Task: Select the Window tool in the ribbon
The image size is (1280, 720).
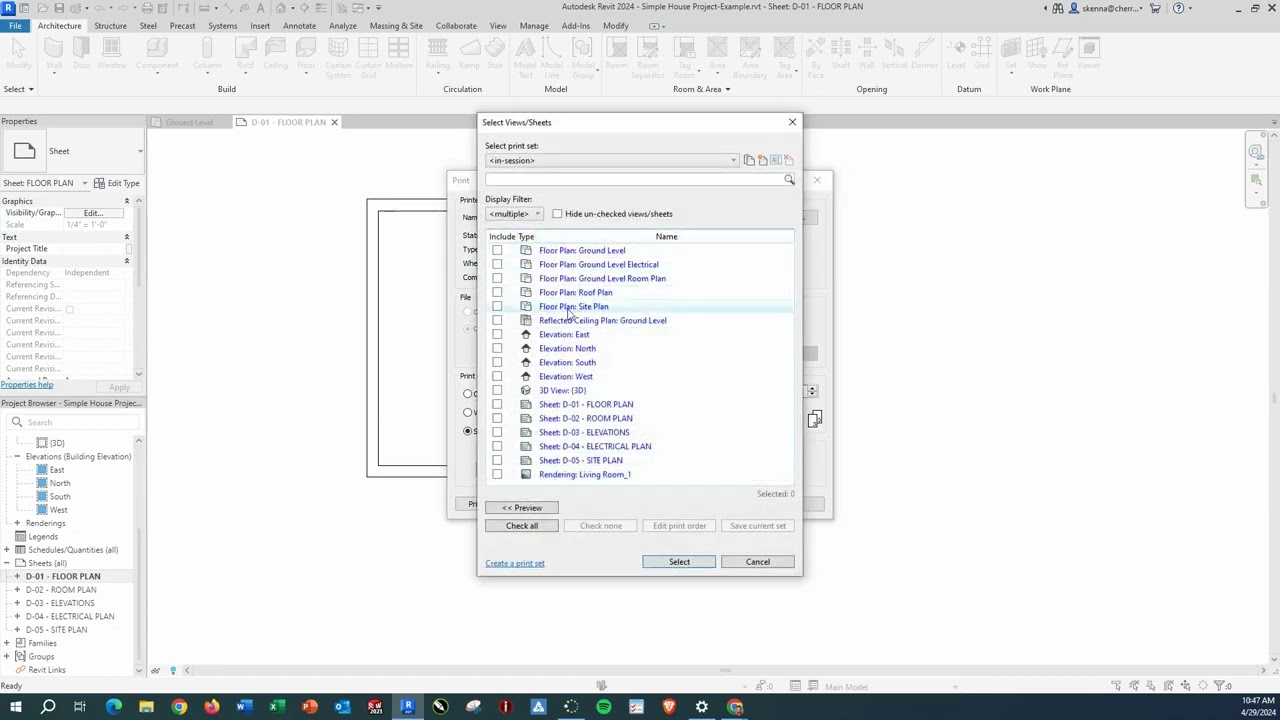Action: pos(112,54)
